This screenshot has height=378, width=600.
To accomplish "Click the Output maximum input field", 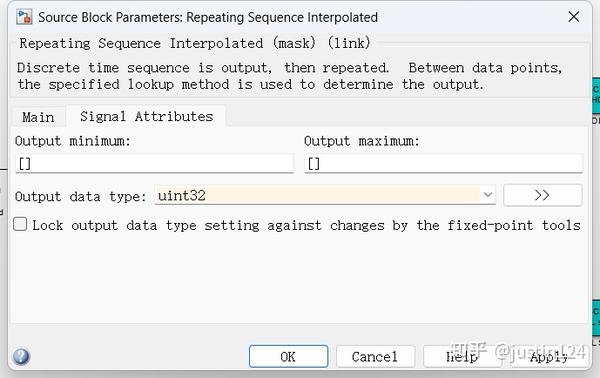I will (443, 164).
